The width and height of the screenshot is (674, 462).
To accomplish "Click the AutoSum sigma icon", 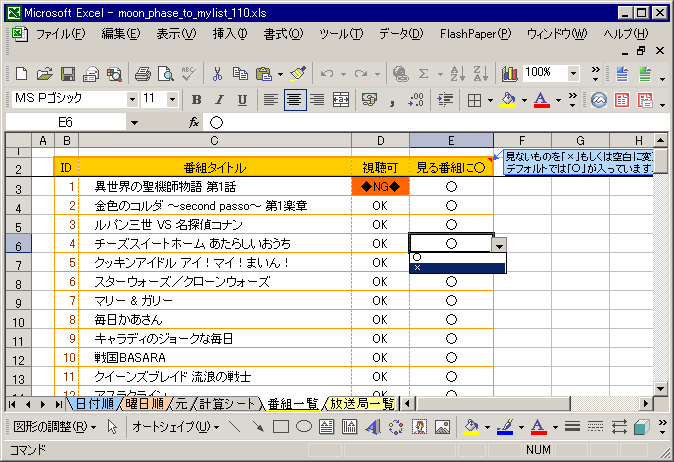I will 423,73.
